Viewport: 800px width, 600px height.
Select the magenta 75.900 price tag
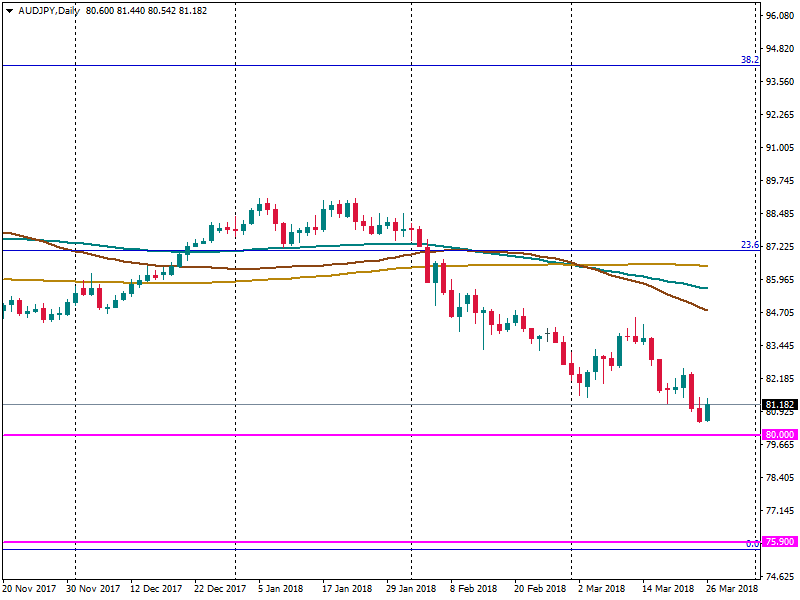[x=779, y=542]
